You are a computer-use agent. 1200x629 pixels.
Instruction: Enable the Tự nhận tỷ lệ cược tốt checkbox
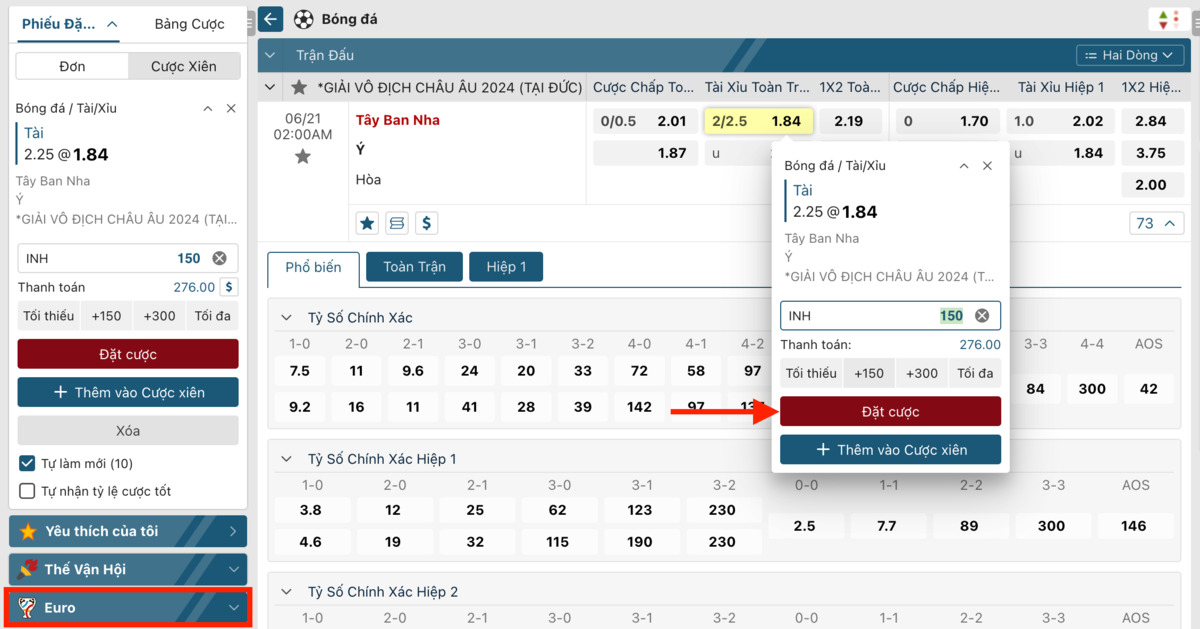pyautogui.click(x=28, y=491)
